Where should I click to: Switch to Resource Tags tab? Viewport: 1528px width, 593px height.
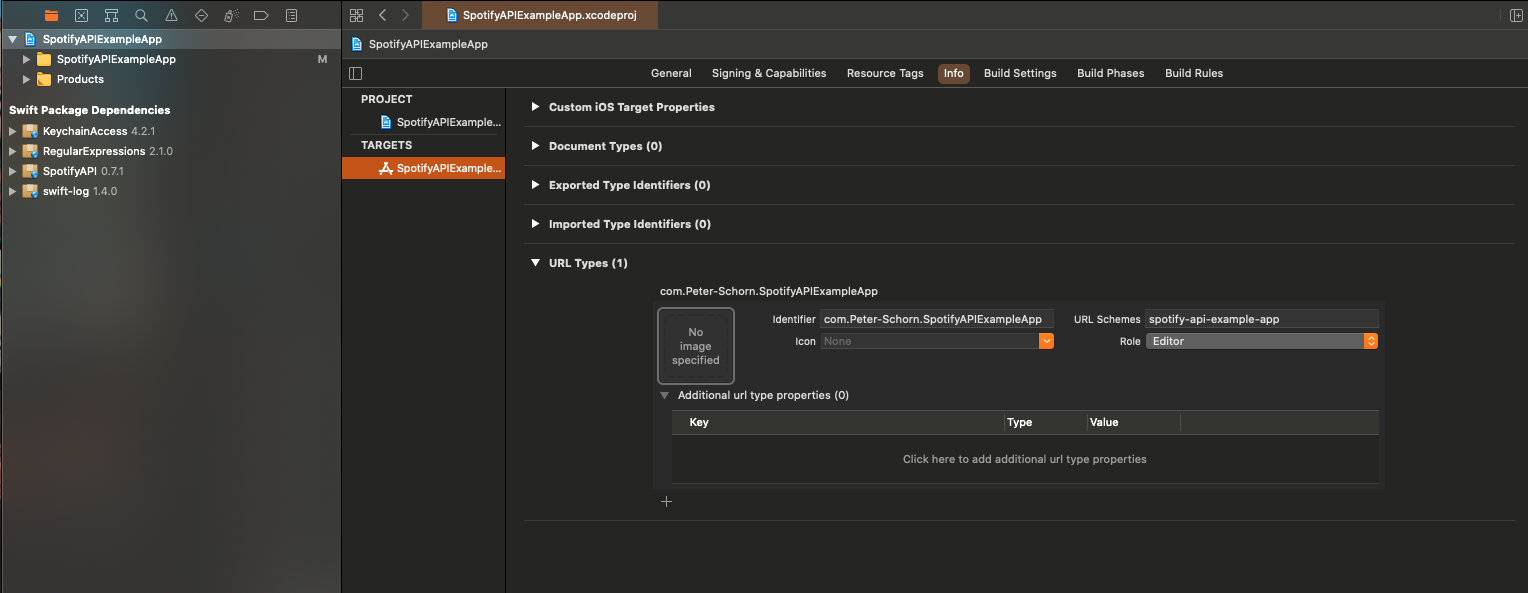(885, 73)
